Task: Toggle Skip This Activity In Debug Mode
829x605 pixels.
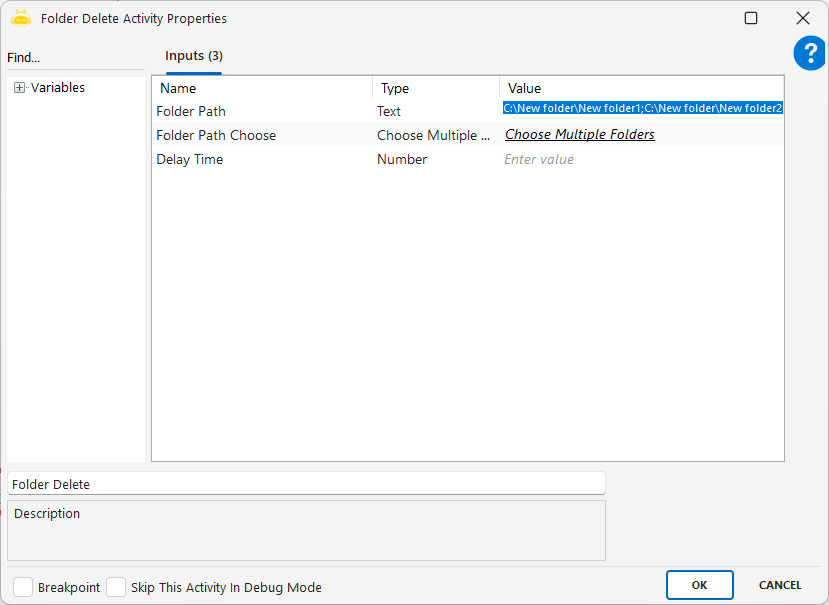Action: pos(116,587)
